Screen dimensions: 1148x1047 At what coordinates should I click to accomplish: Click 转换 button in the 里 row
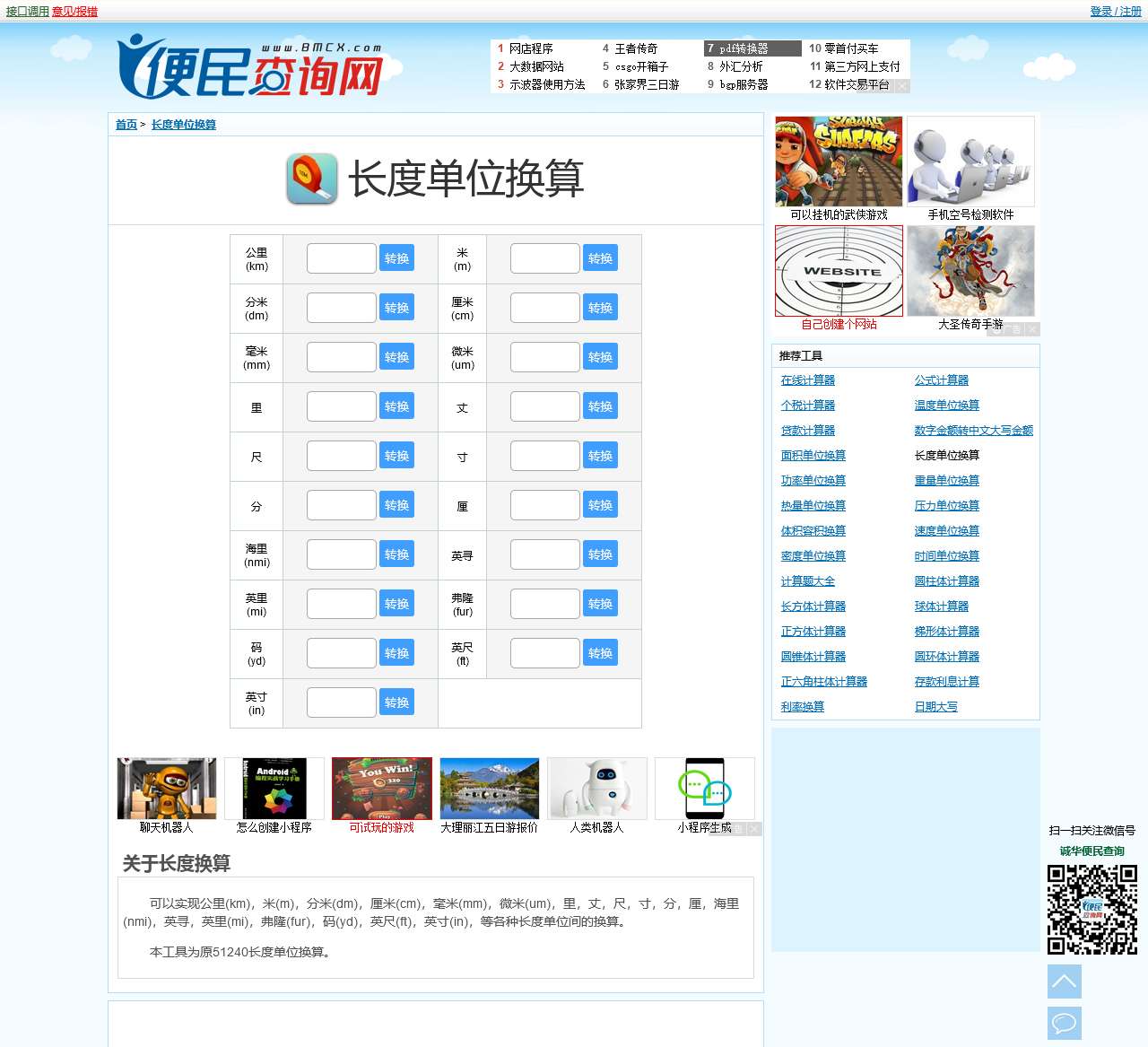(396, 406)
